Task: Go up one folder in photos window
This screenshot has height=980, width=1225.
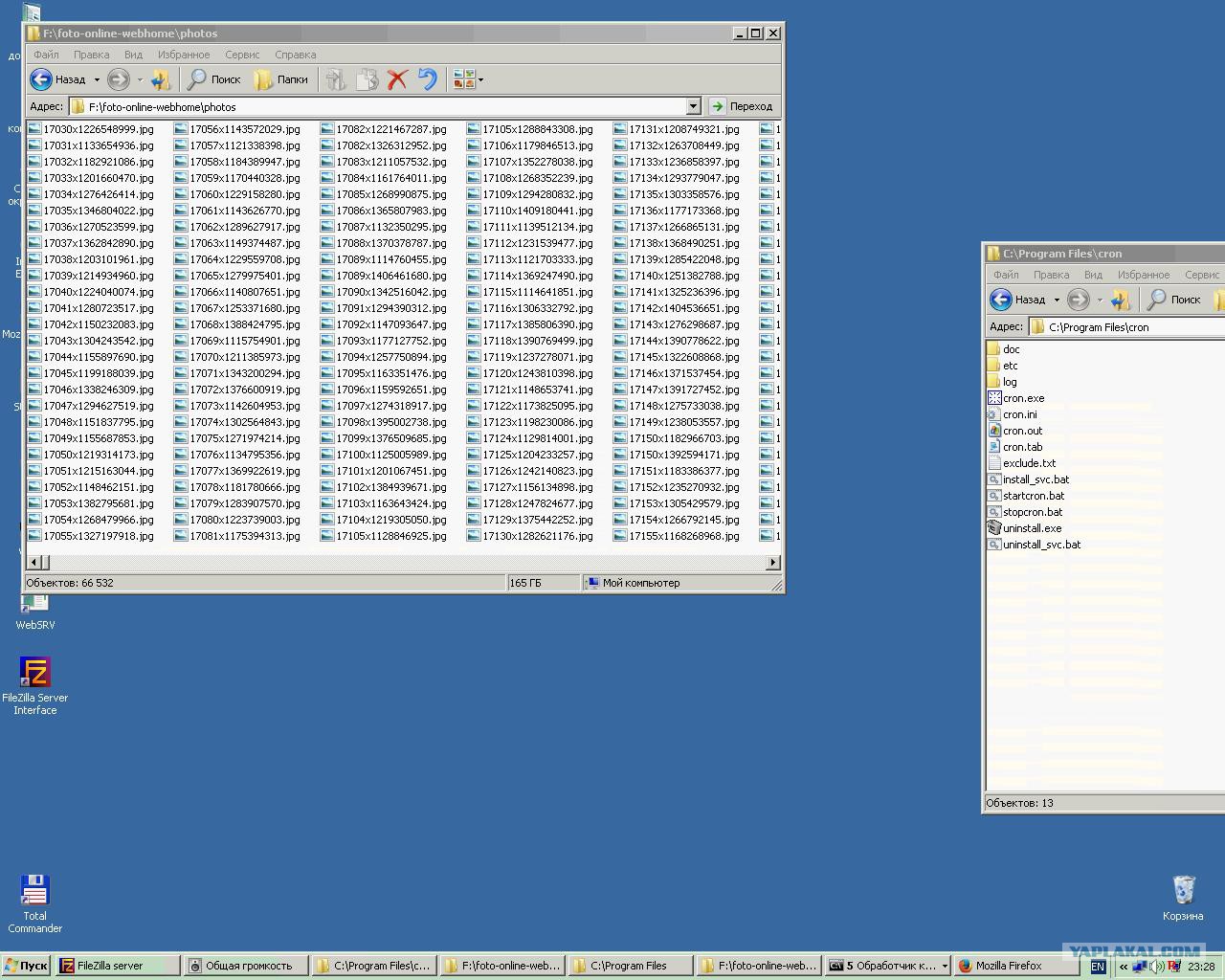Action: [161, 79]
